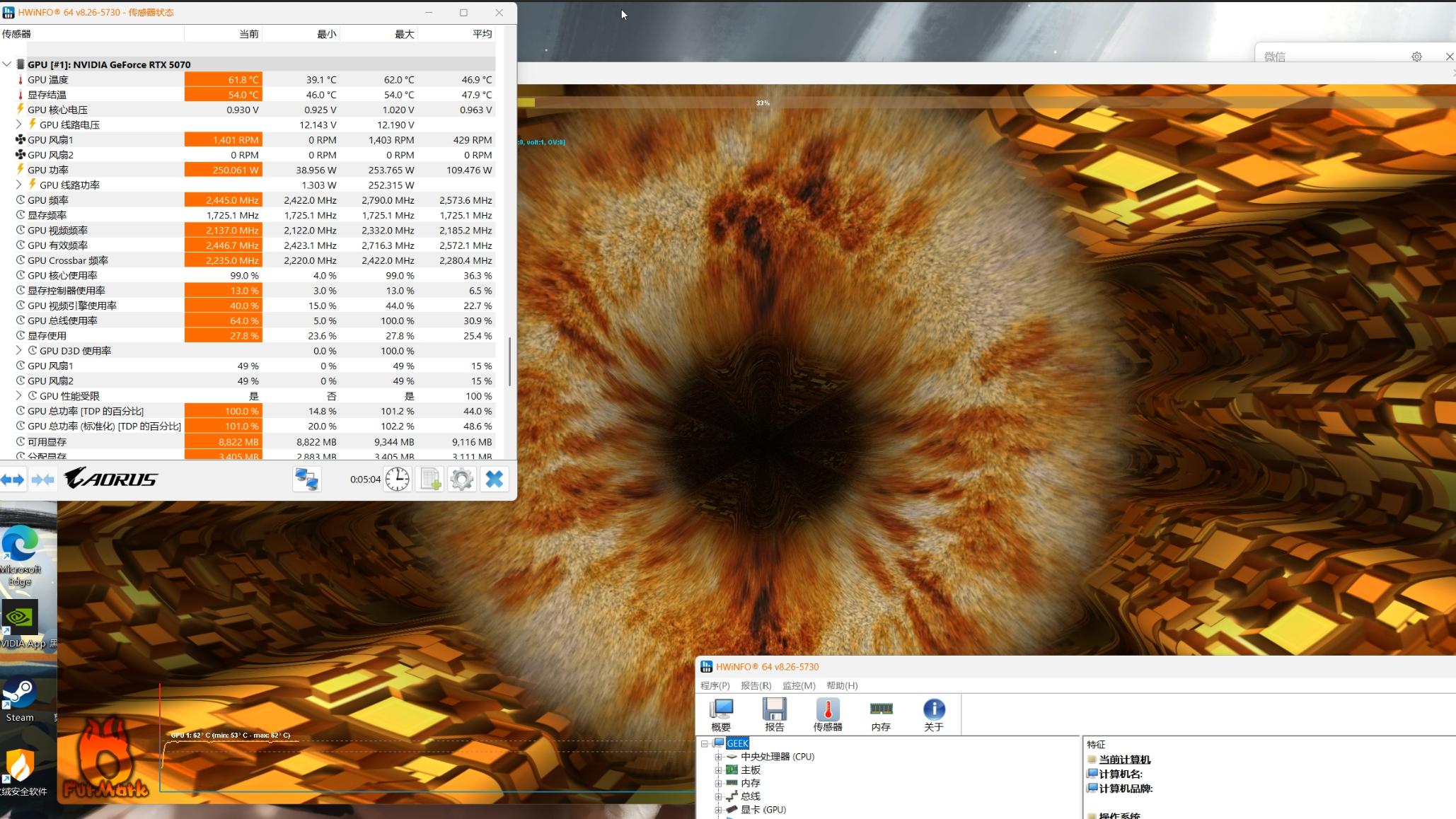
Task: Click the expand-columns arrows icon in sensor toolbar
Action: tap(13, 480)
